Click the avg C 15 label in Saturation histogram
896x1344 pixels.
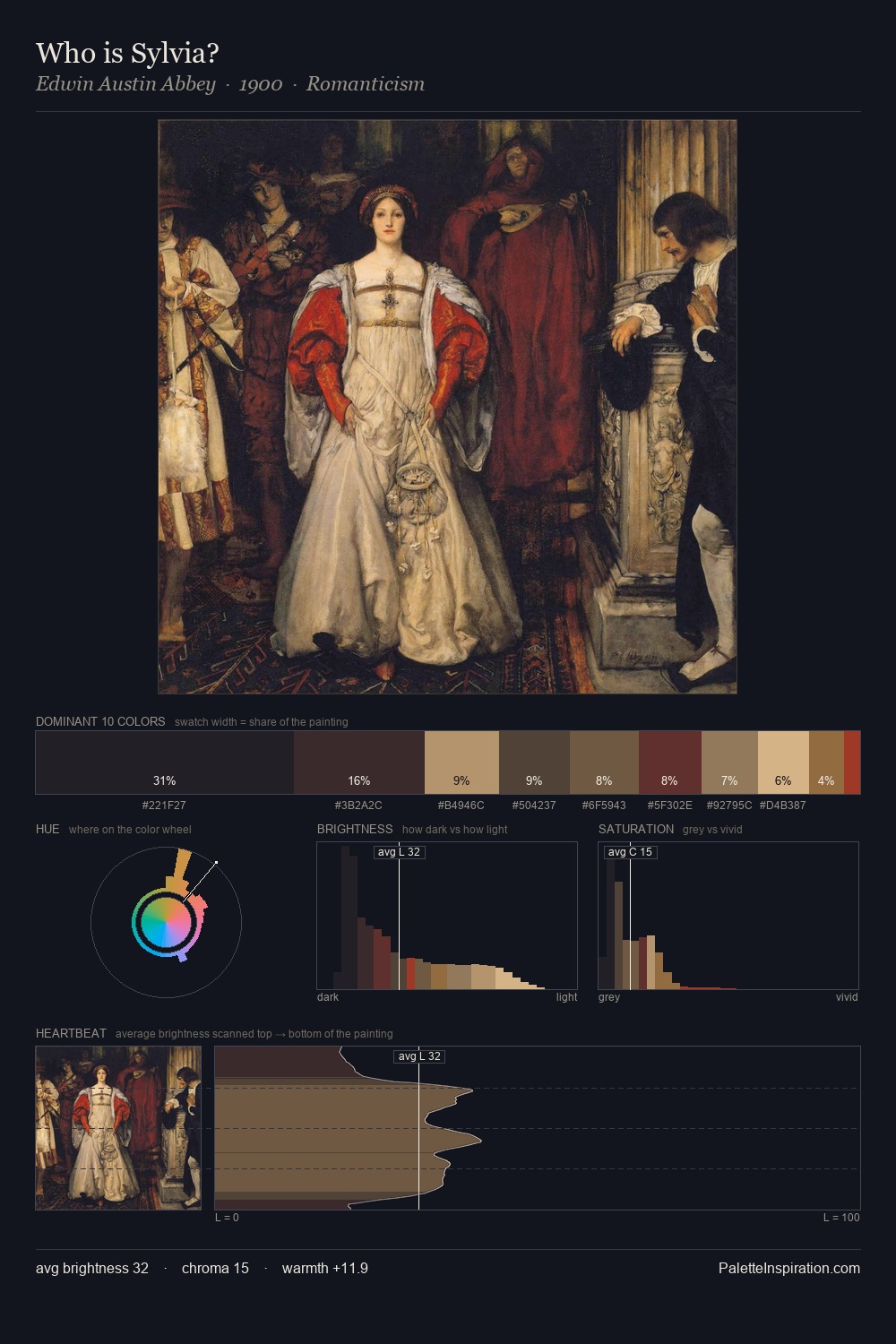(630, 852)
